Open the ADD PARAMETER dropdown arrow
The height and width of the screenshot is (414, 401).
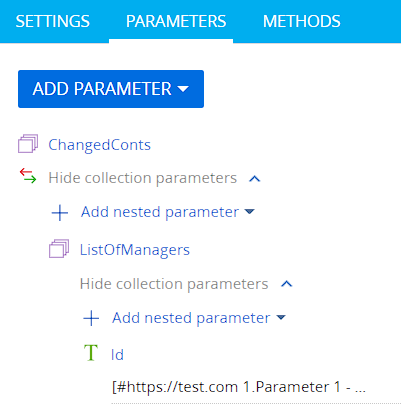(x=183, y=89)
